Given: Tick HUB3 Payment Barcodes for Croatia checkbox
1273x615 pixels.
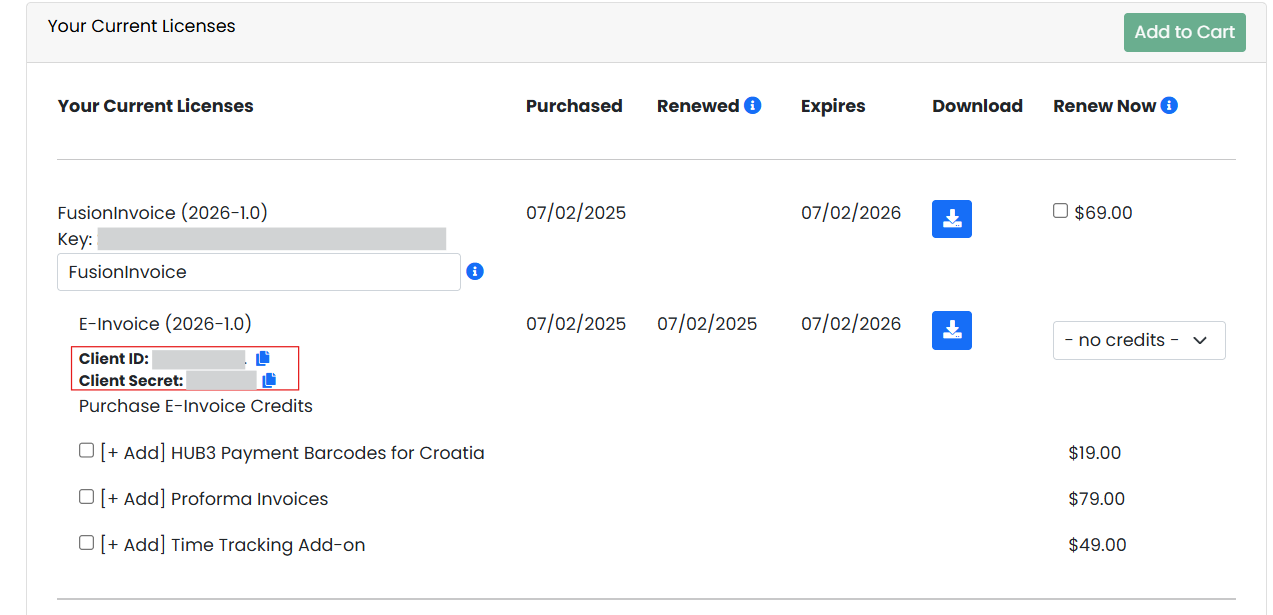Looking at the screenshot, I should click(x=86, y=451).
